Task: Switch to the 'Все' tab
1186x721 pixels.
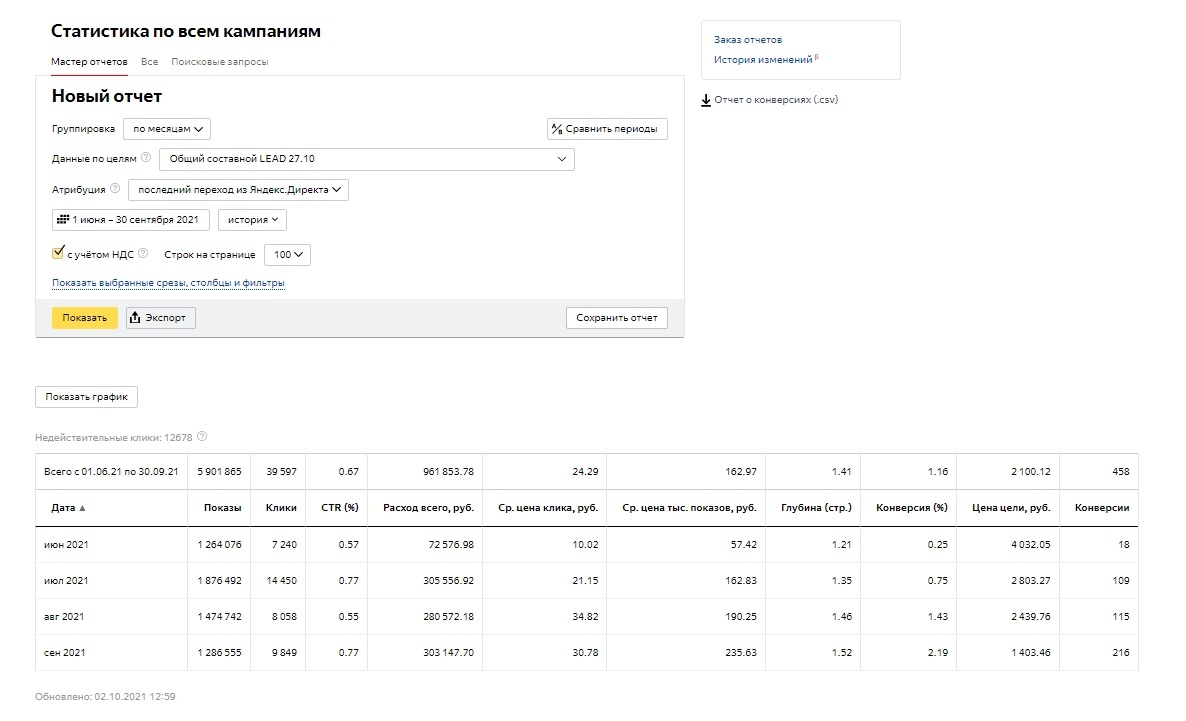Action: 149,62
